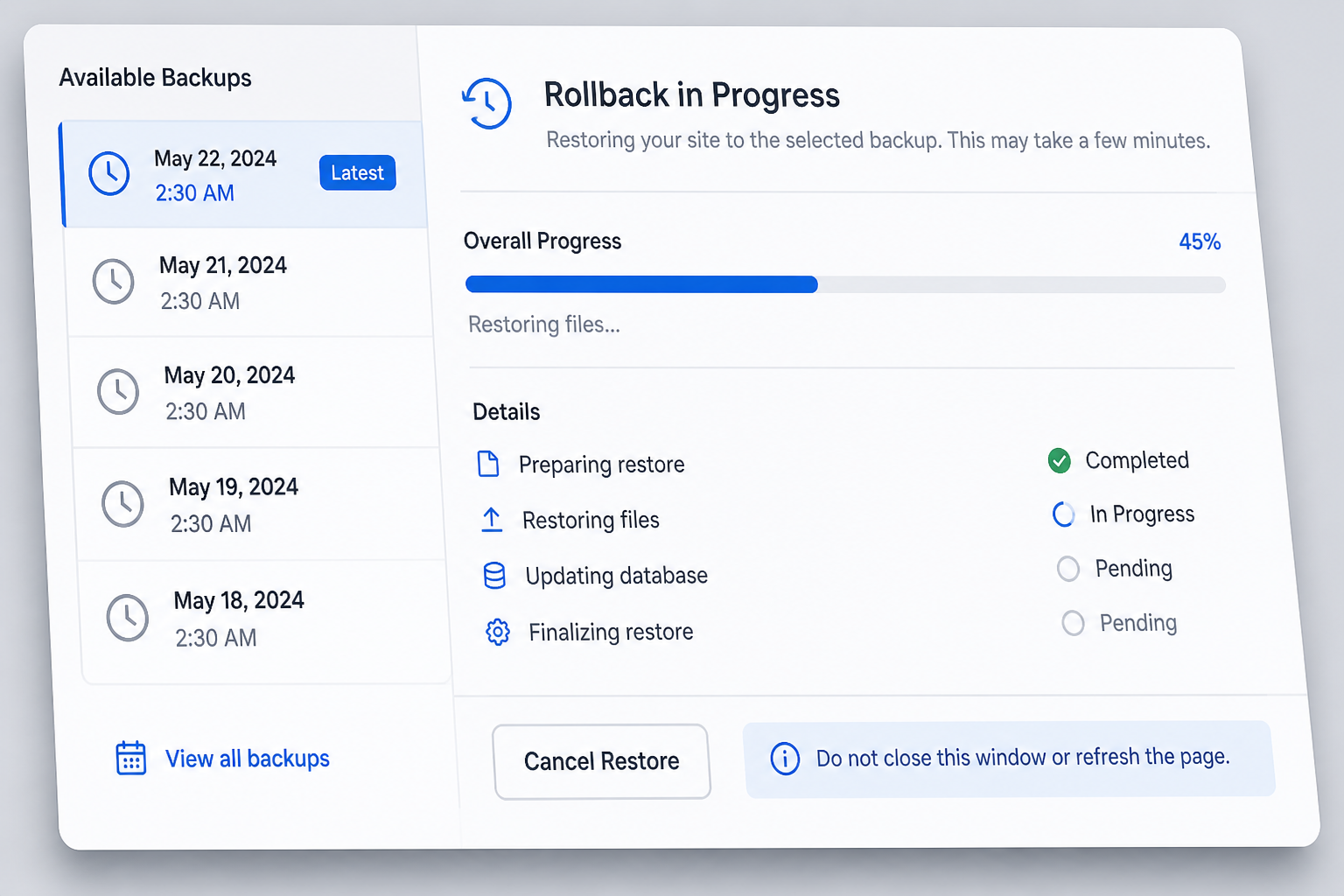Click the gear icon next to Finalizing restore
This screenshot has height=896, width=1344.
pyautogui.click(x=498, y=632)
